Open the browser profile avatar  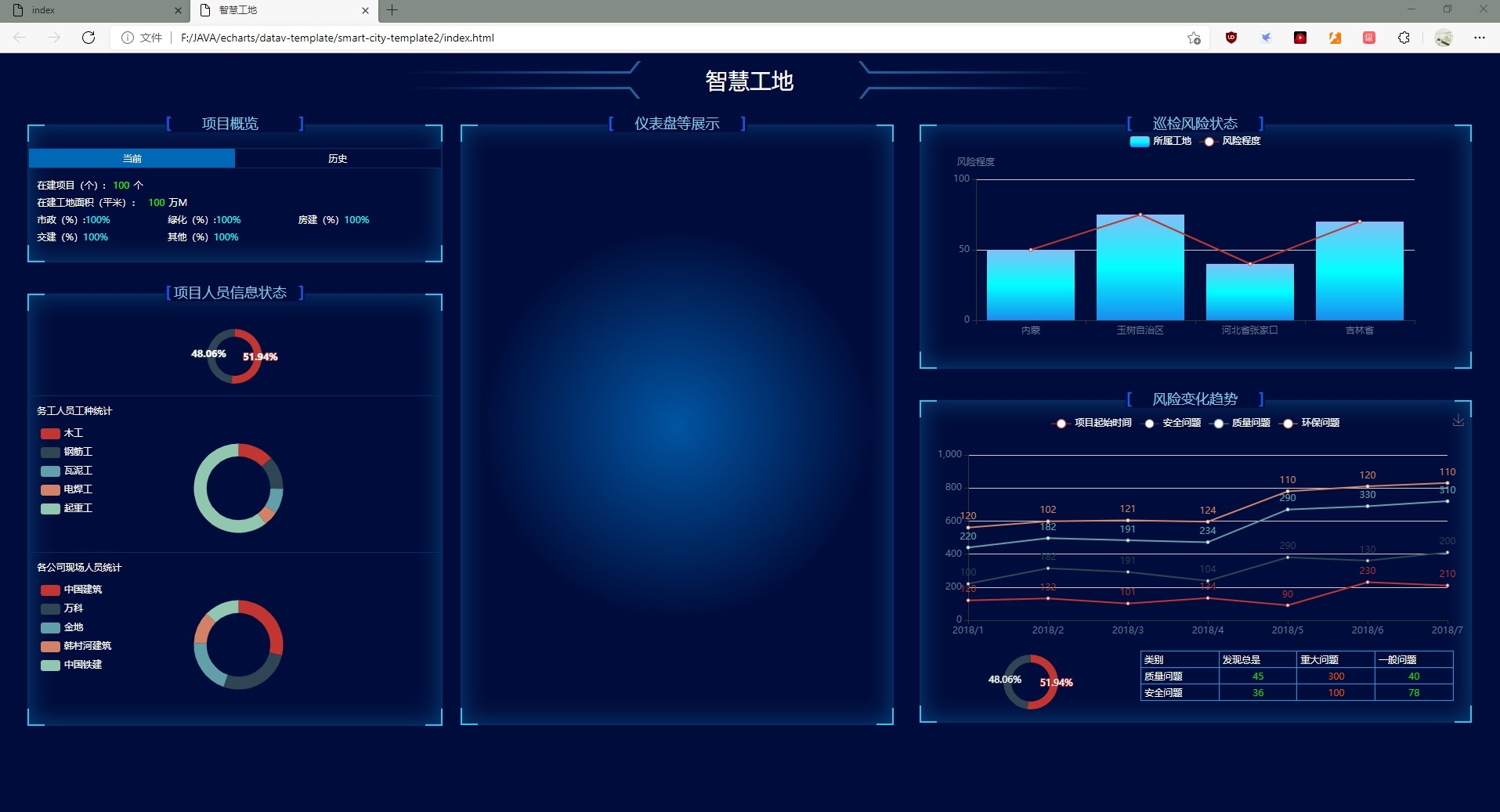pyautogui.click(x=1444, y=38)
